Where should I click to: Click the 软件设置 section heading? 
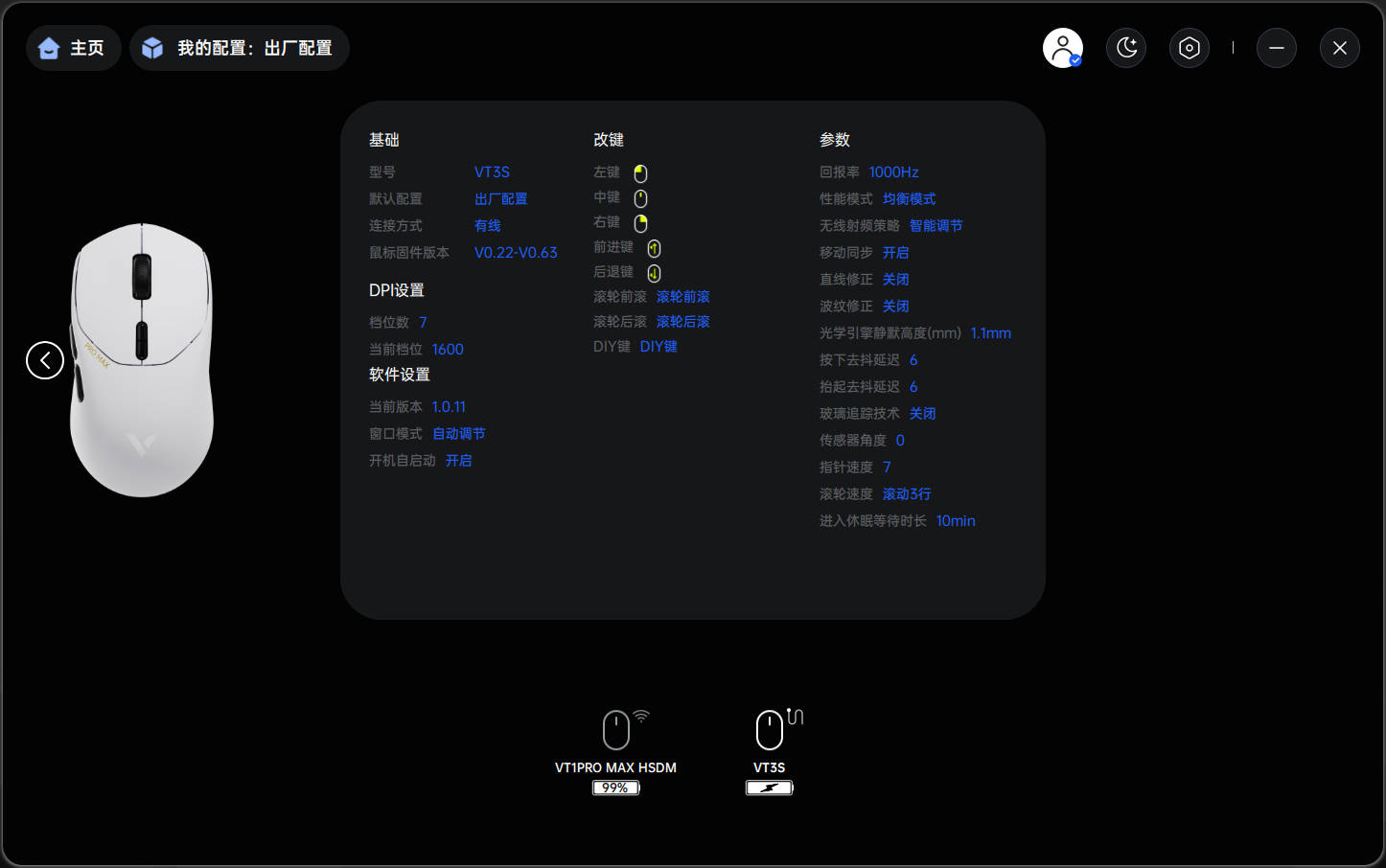pyautogui.click(x=400, y=375)
